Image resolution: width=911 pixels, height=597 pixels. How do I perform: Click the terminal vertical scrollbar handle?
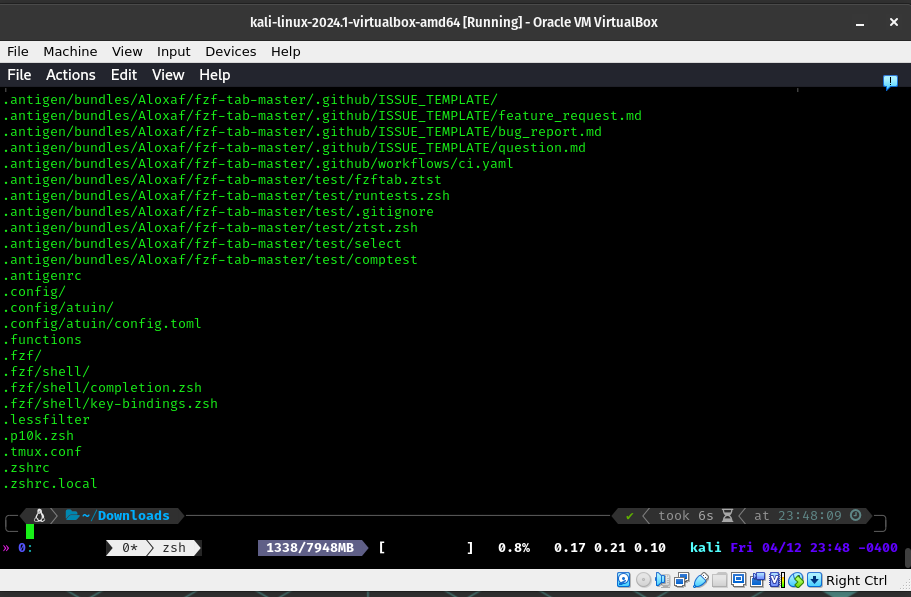point(906,557)
